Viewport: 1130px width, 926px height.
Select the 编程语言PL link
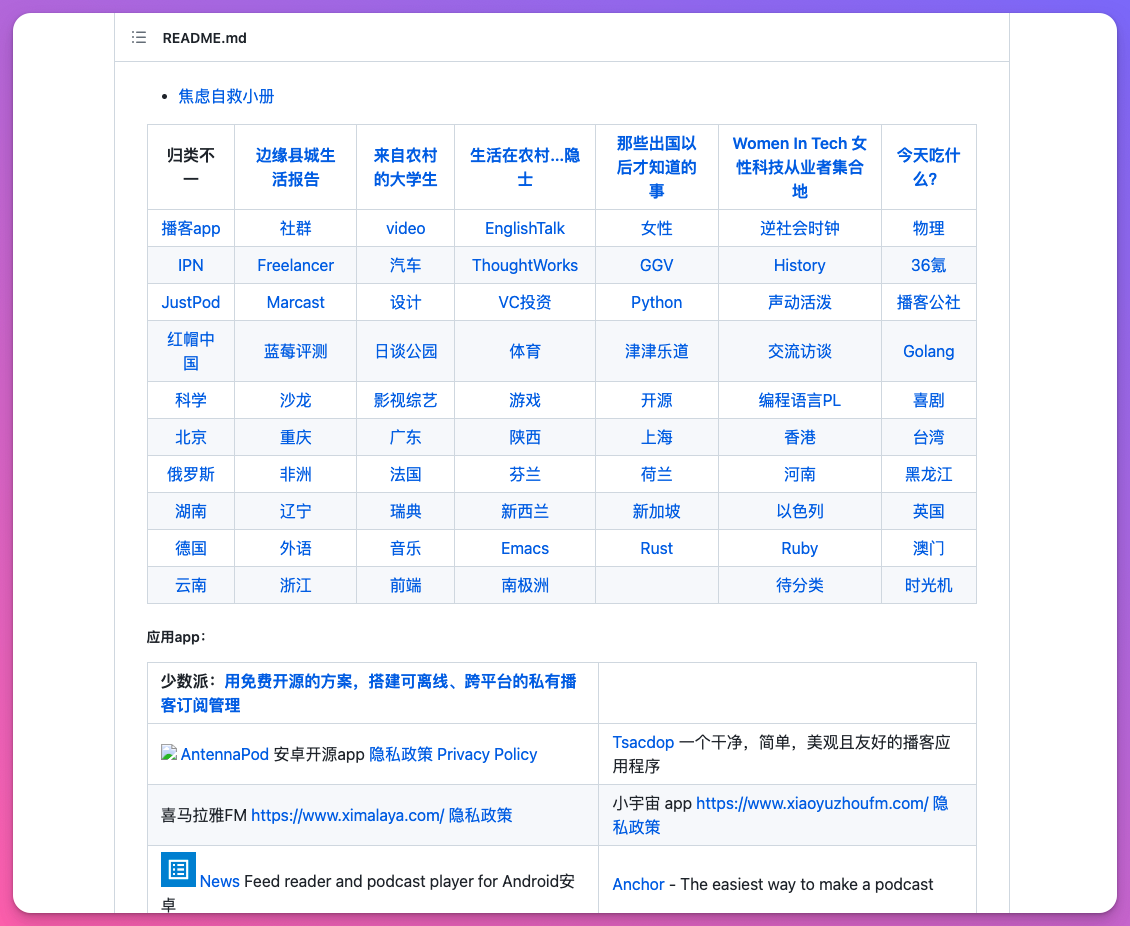pos(799,400)
